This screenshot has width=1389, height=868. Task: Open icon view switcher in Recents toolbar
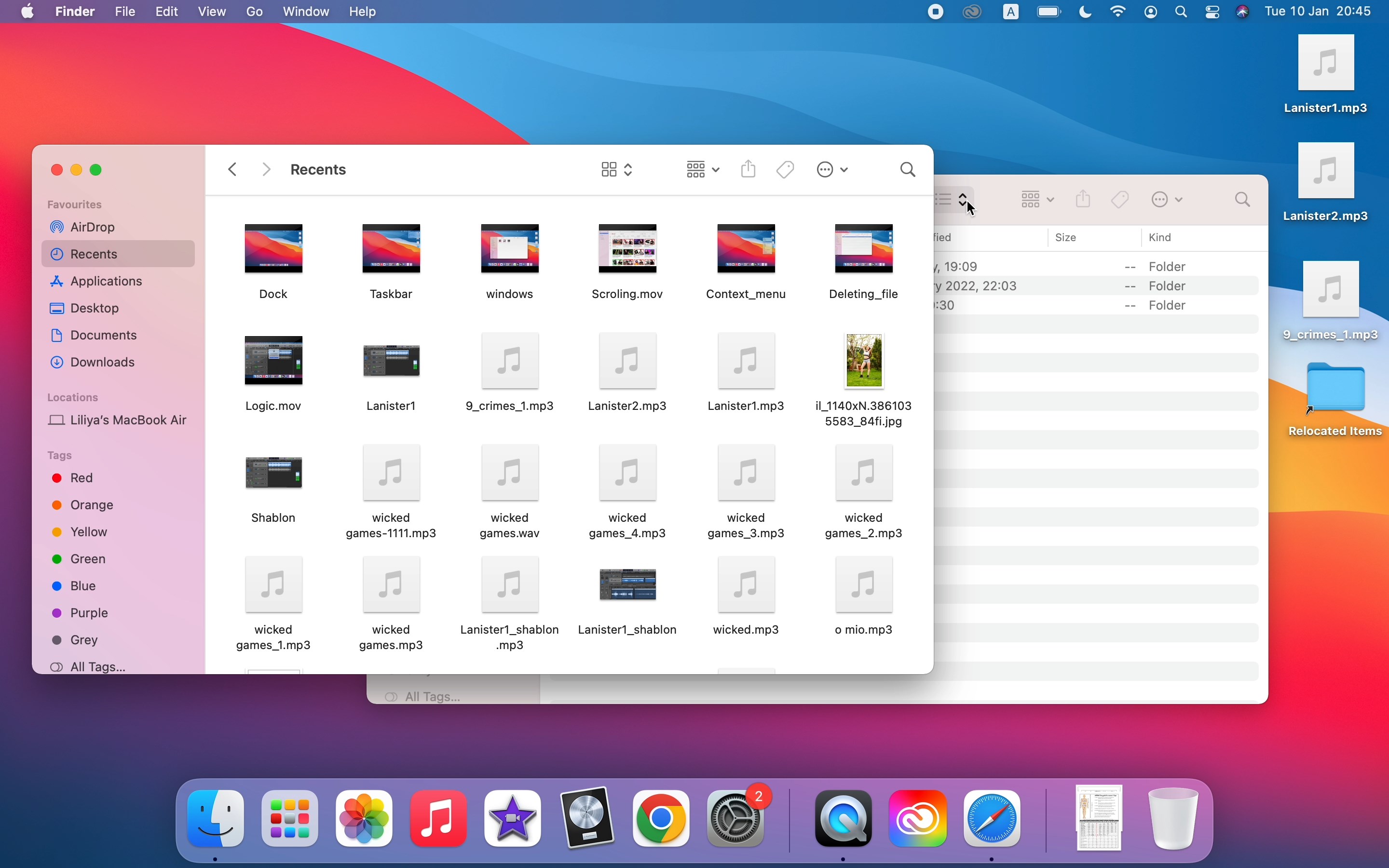(617, 170)
